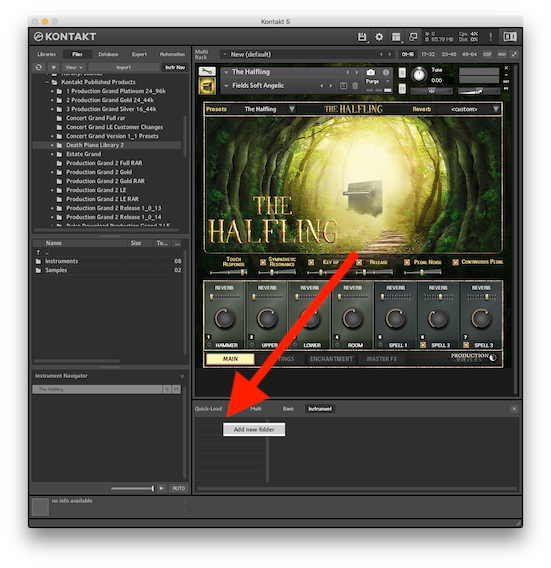Open the Enchantment tab

(331, 359)
